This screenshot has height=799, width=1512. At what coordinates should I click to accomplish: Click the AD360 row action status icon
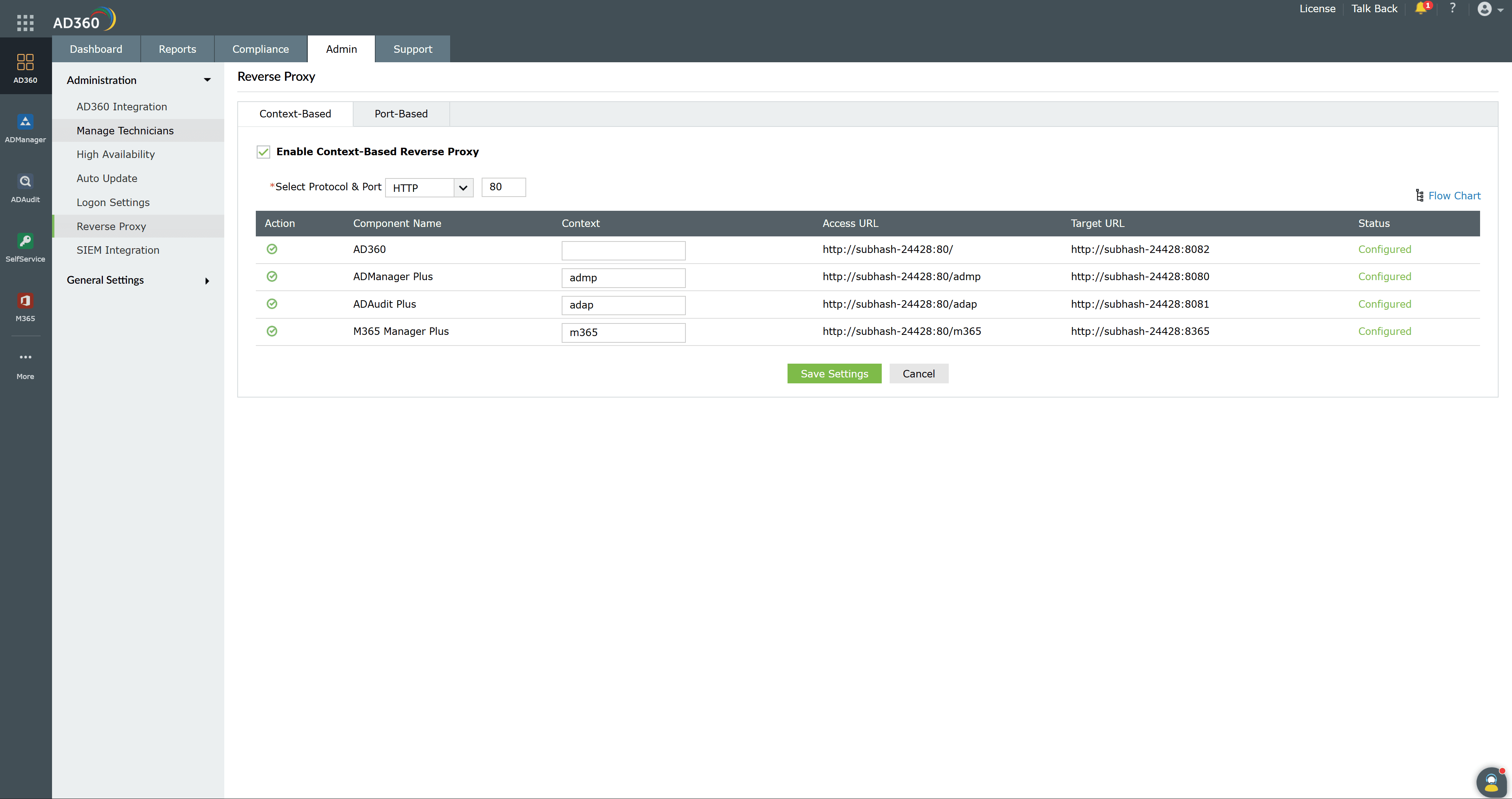click(x=272, y=249)
